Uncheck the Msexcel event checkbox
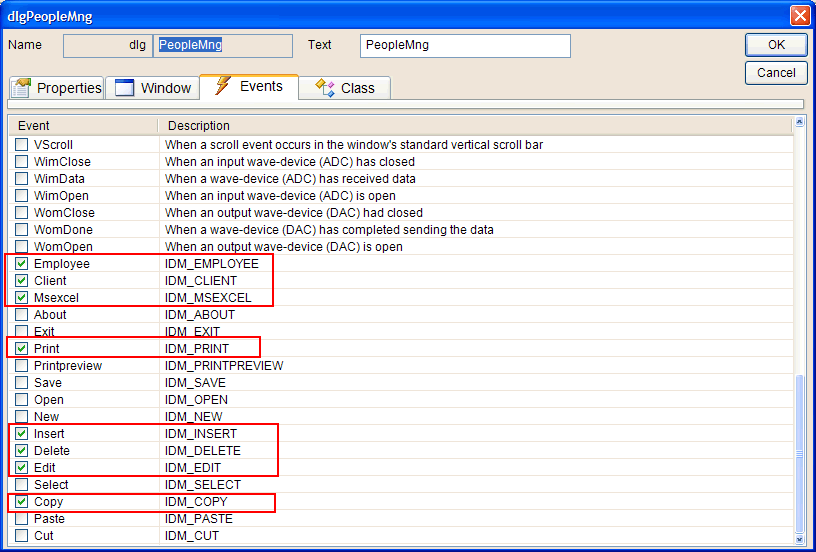This screenshot has width=816, height=552. [21, 298]
